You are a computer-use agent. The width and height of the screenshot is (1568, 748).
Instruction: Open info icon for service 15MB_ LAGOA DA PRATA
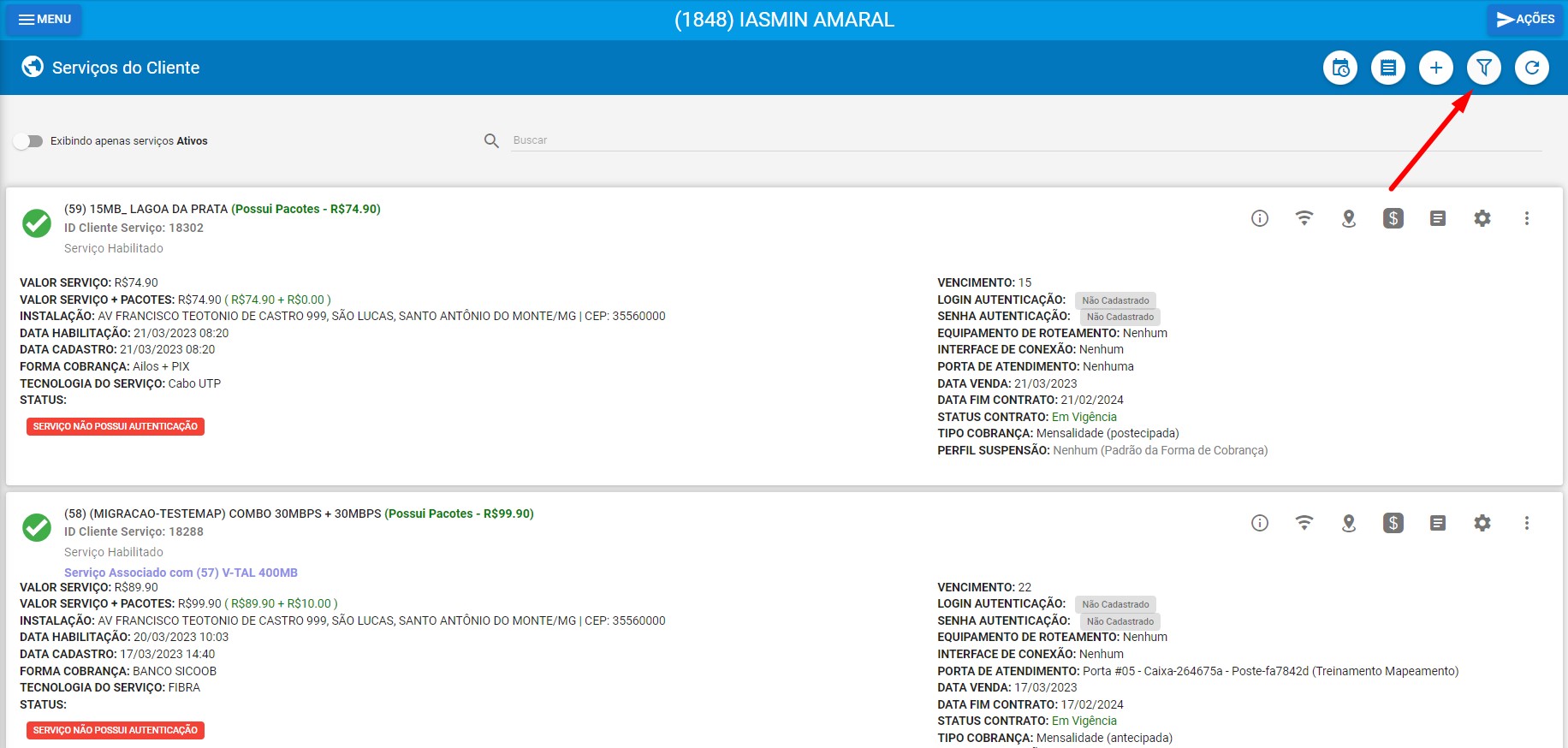coord(1260,218)
